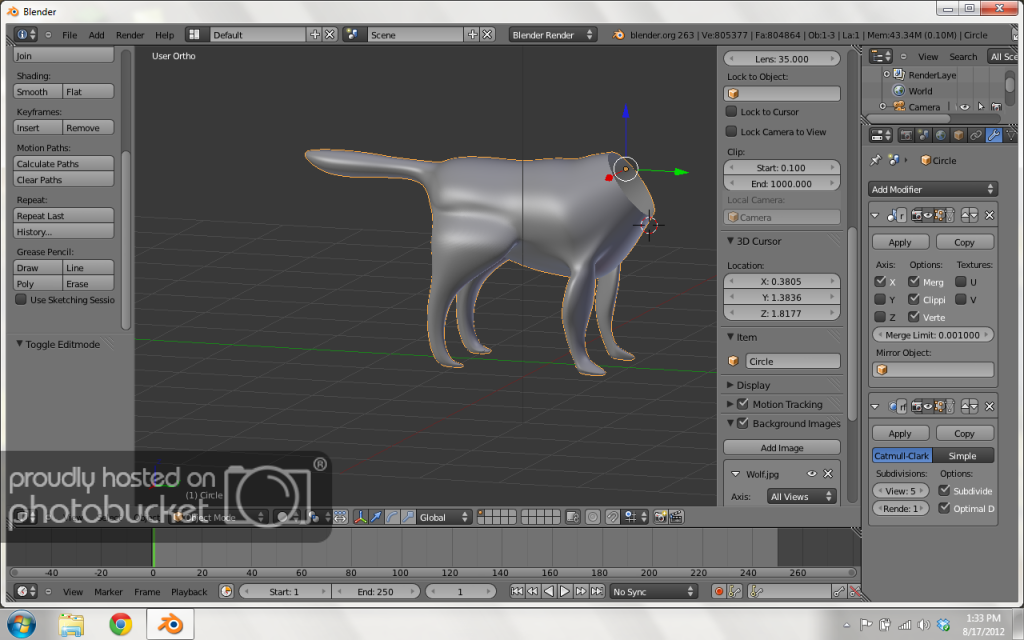The height and width of the screenshot is (640, 1024).
Task: Click the Clip End 1000.000 field
Action: coord(782,184)
